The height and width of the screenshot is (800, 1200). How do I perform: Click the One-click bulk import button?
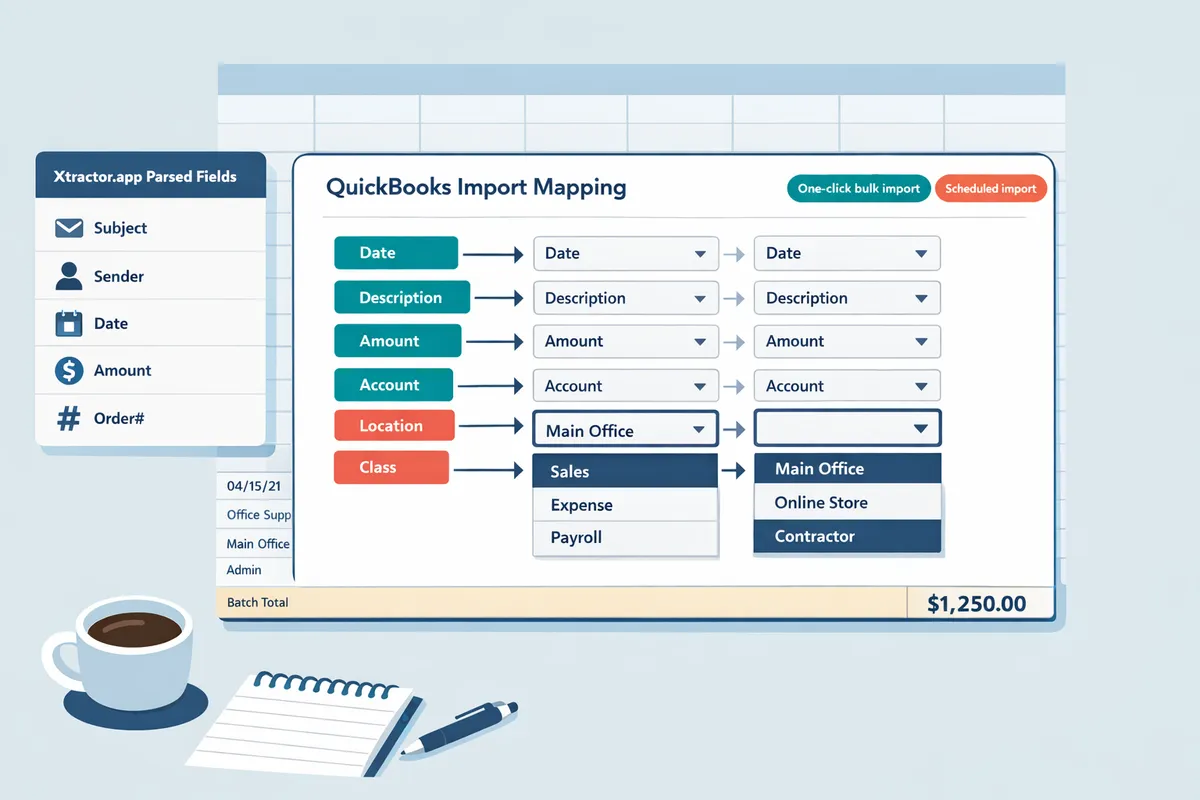point(859,189)
